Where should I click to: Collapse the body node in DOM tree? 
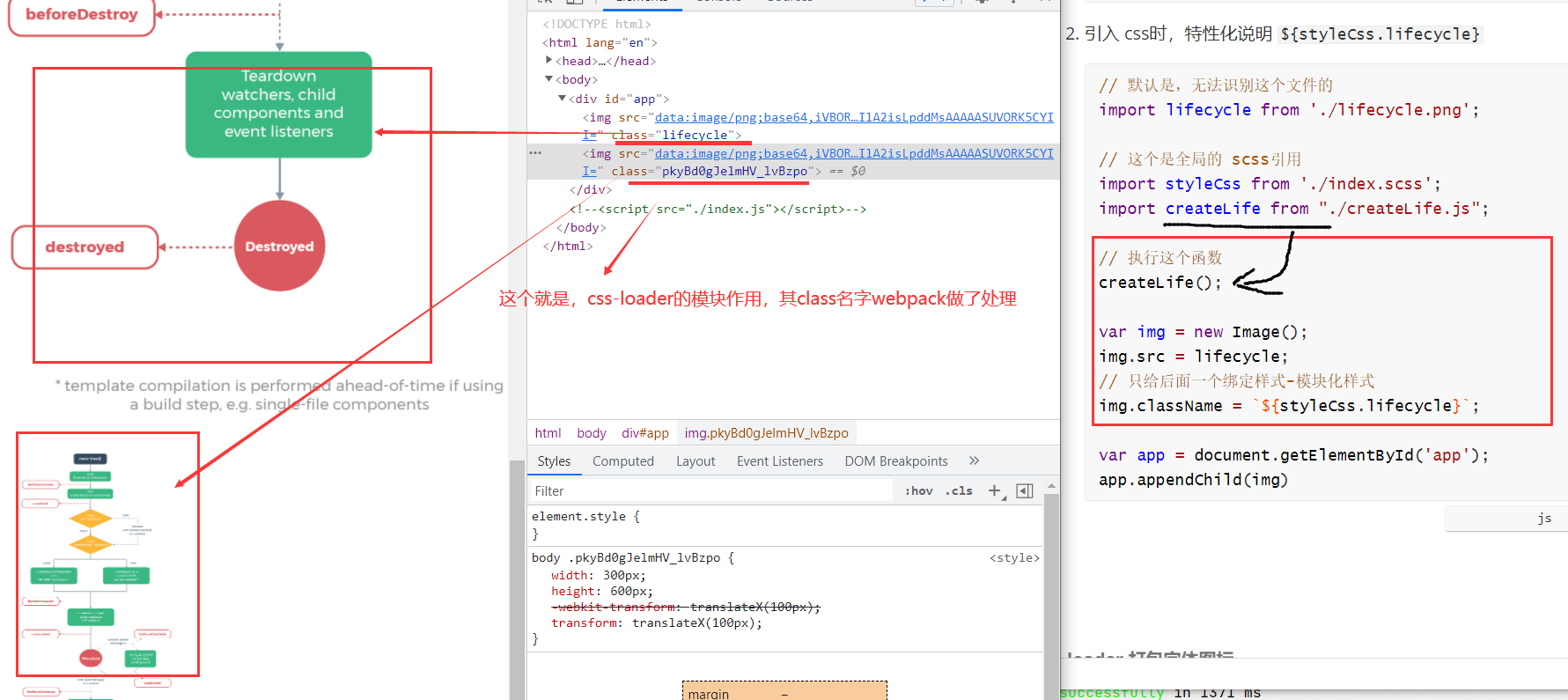click(x=549, y=79)
